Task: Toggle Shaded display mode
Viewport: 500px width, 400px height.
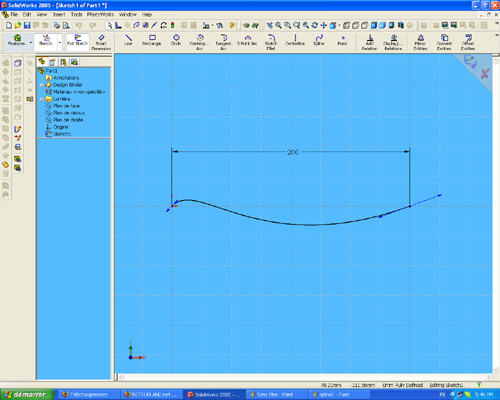Action: pyautogui.click(x=383, y=25)
